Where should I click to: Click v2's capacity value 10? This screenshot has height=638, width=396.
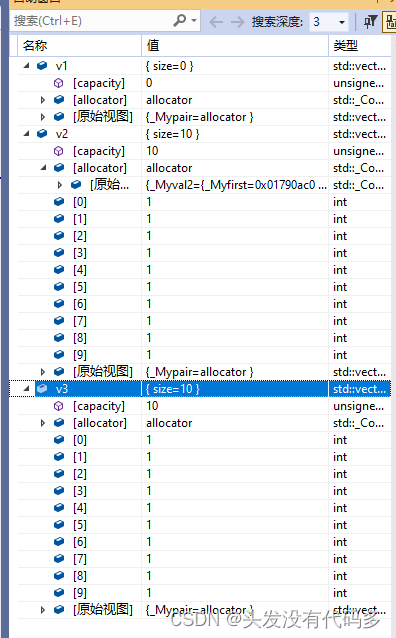[x=152, y=151]
